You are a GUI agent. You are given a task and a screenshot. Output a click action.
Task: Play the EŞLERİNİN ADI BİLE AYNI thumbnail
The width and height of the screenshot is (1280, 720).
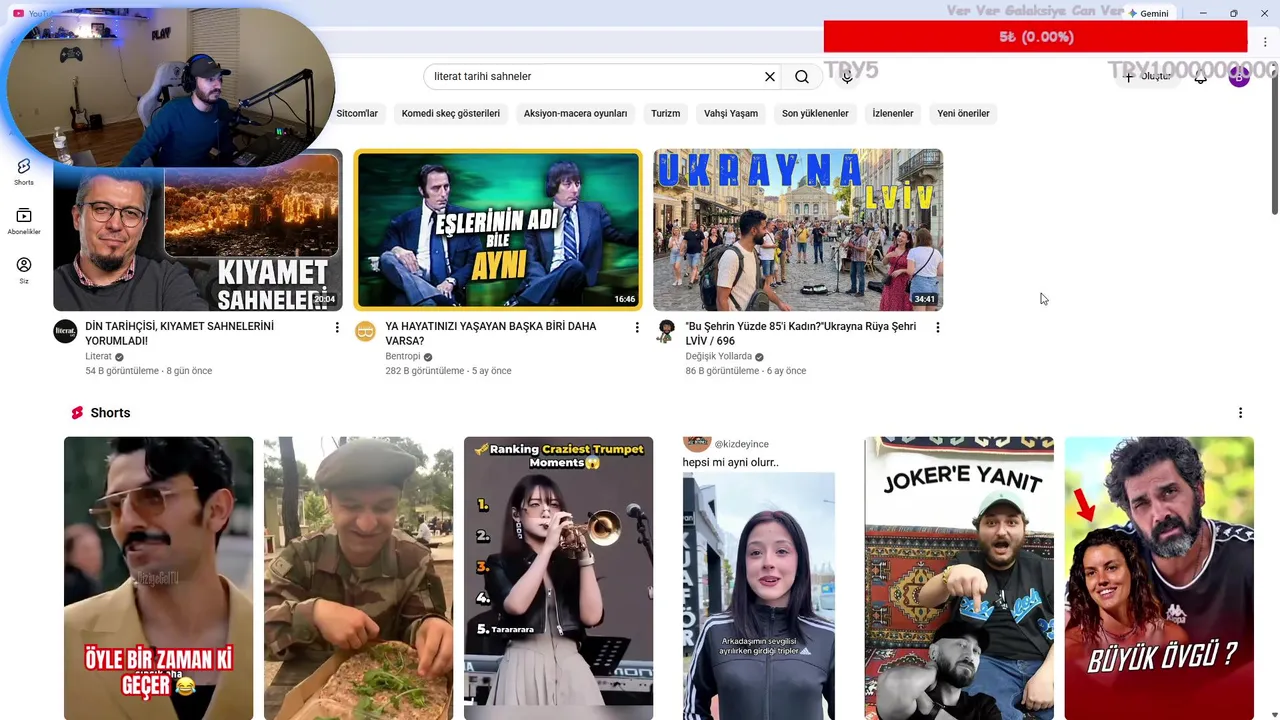tap(498, 230)
